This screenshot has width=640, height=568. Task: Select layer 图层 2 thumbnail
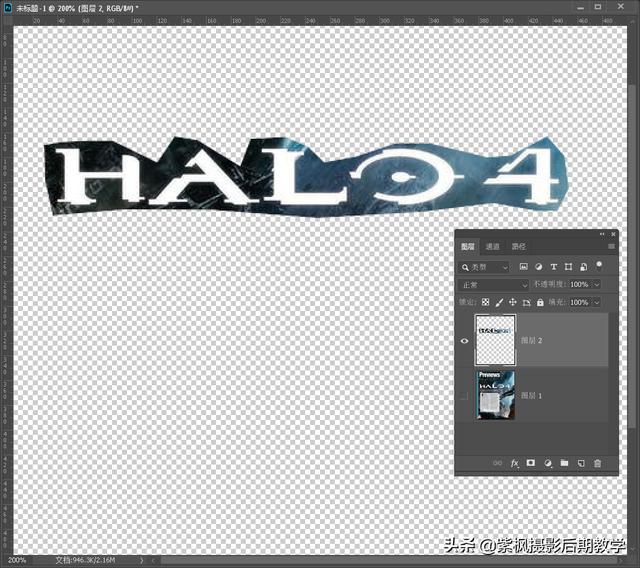[x=495, y=340]
